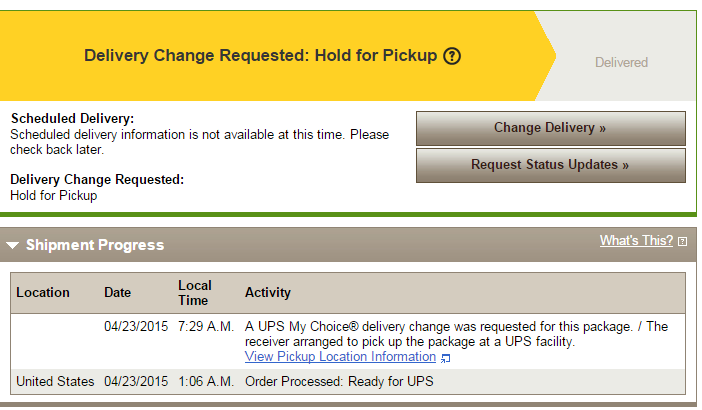
Task: Click the Local Time column header
Action: (x=195, y=293)
